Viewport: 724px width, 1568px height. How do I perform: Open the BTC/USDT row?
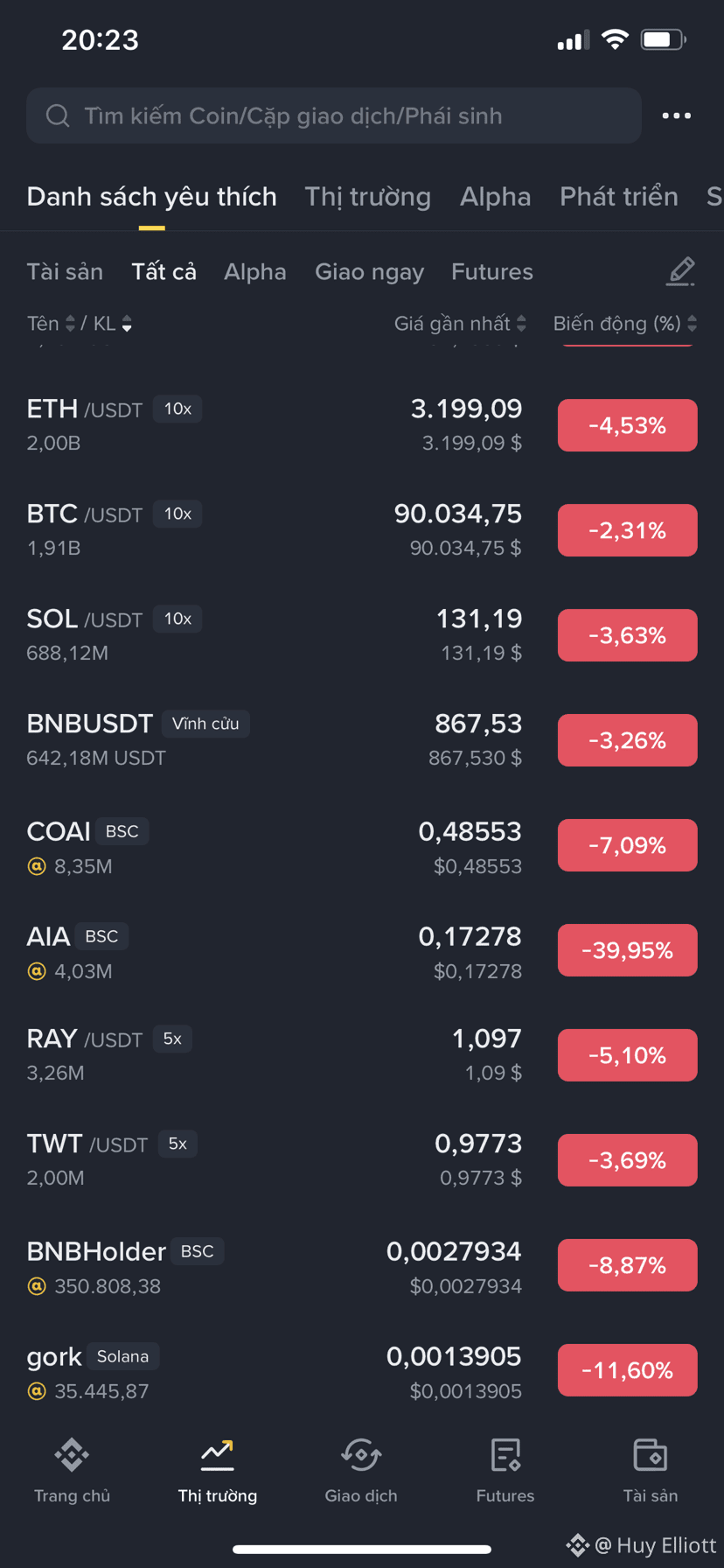click(362, 530)
